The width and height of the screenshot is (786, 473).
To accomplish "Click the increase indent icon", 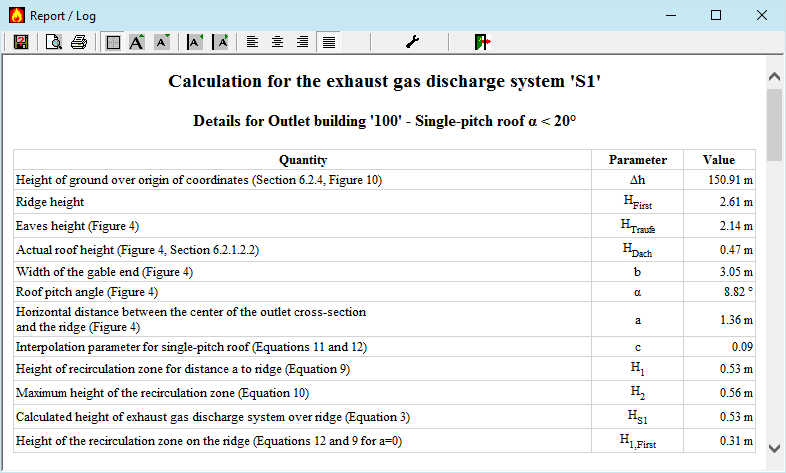I will [221, 42].
